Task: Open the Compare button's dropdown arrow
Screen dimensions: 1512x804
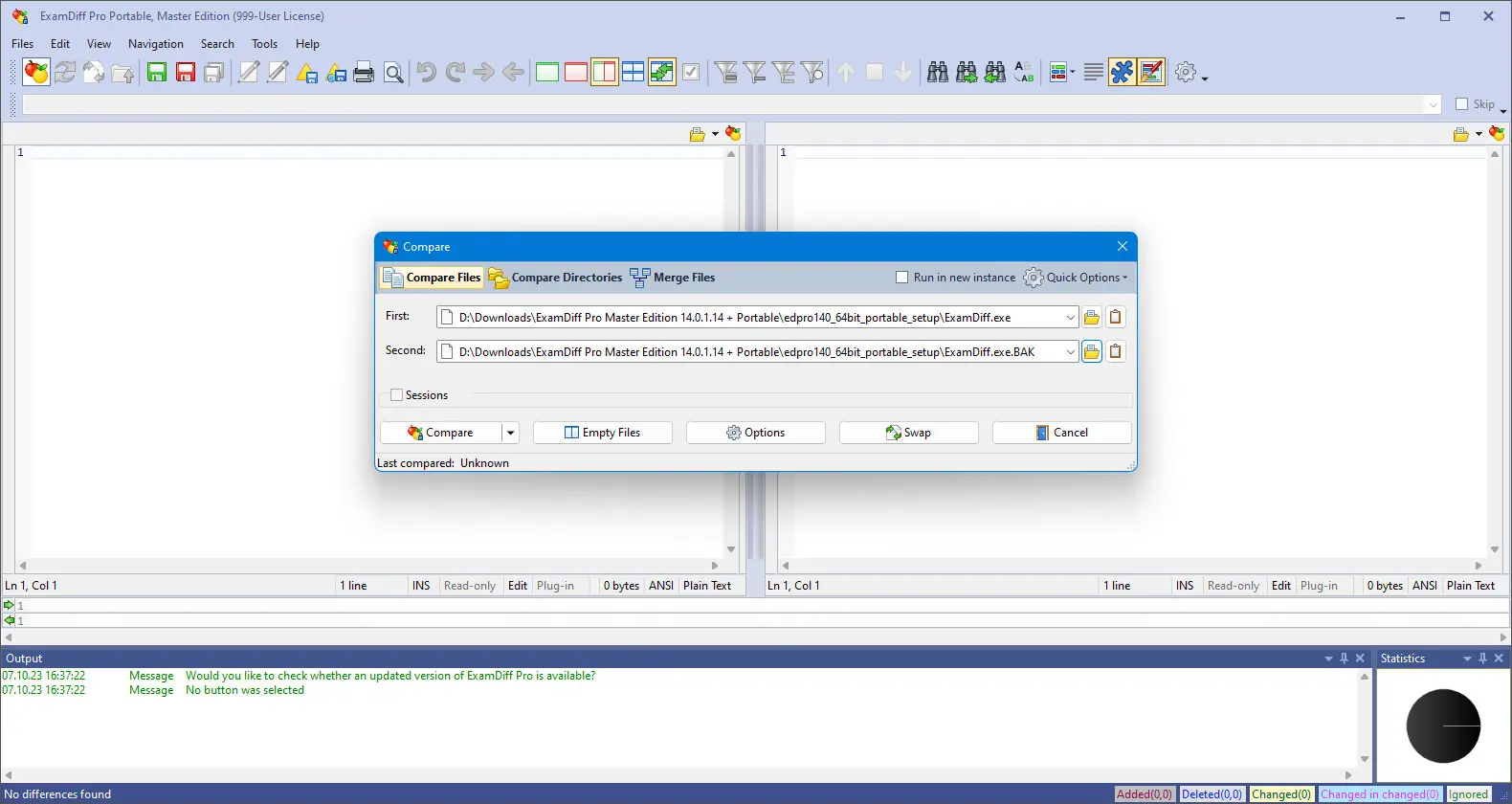Action: pyautogui.click(x=511, y=433)
